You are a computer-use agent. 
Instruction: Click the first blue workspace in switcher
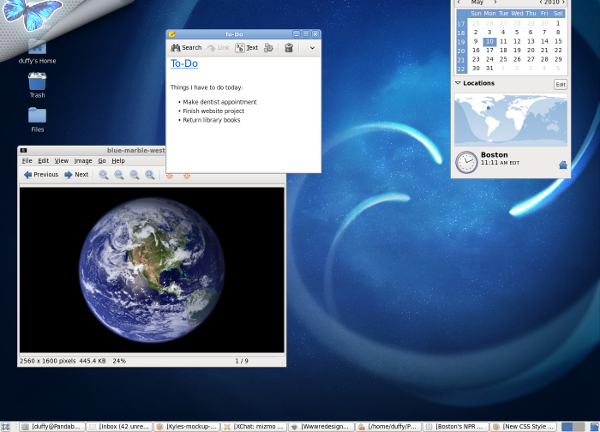(567, 427)
